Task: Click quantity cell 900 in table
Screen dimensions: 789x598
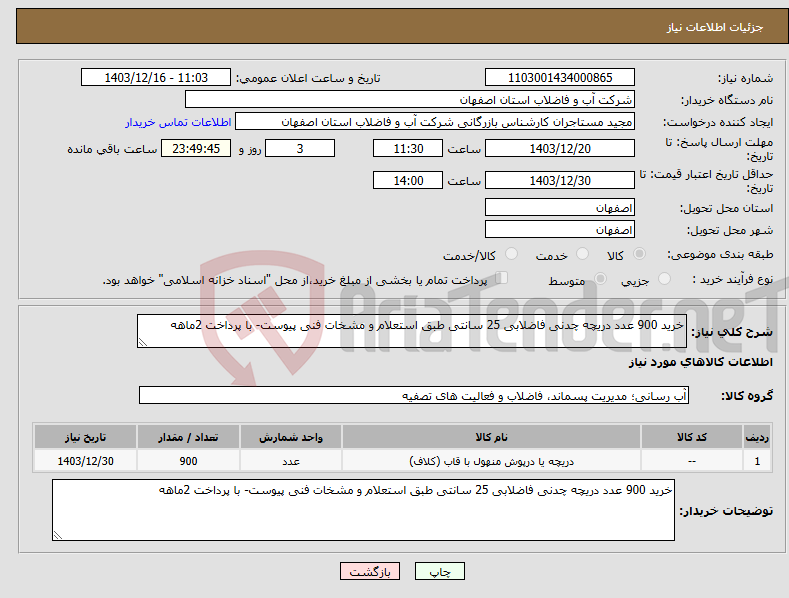Action: 188,461
